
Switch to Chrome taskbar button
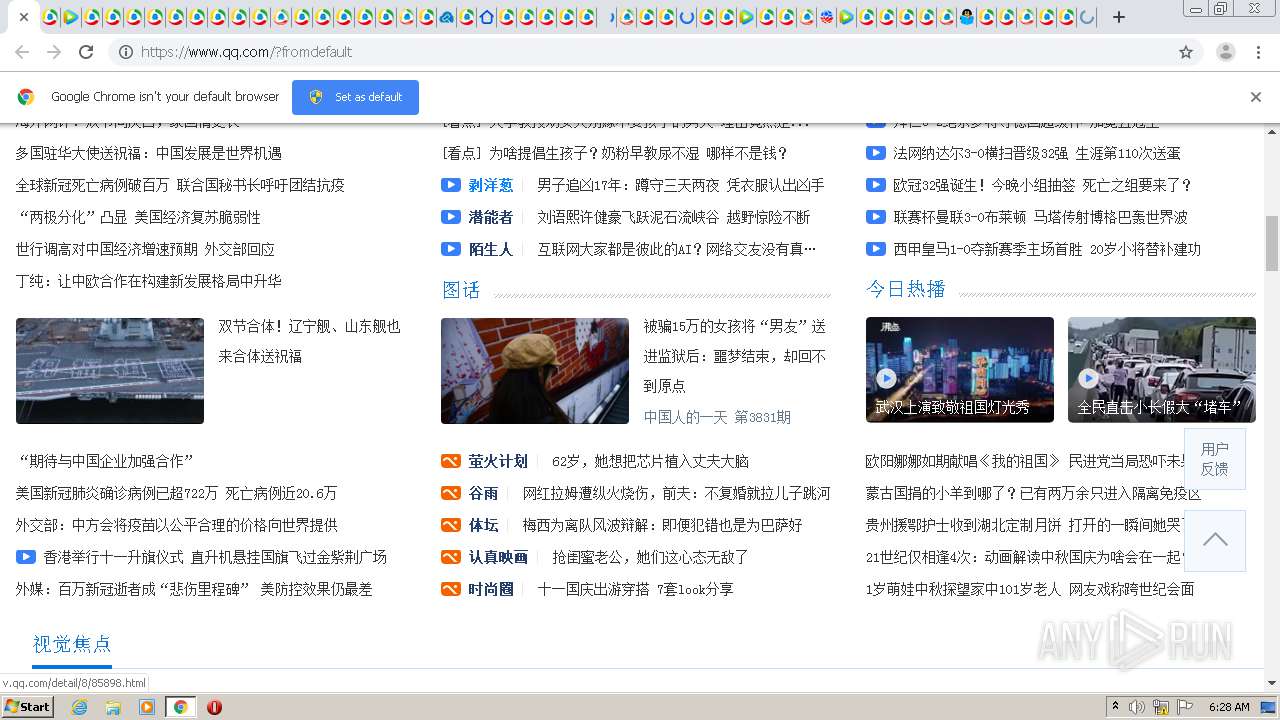point(180,707)
